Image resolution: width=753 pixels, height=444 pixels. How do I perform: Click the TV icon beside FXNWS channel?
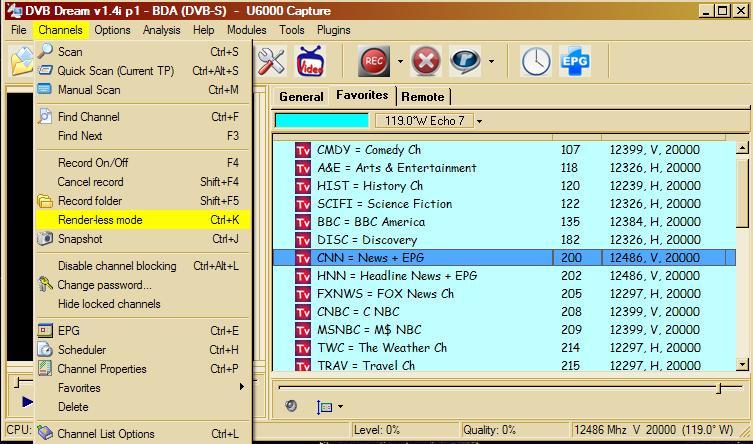click(x=303, y=294)
